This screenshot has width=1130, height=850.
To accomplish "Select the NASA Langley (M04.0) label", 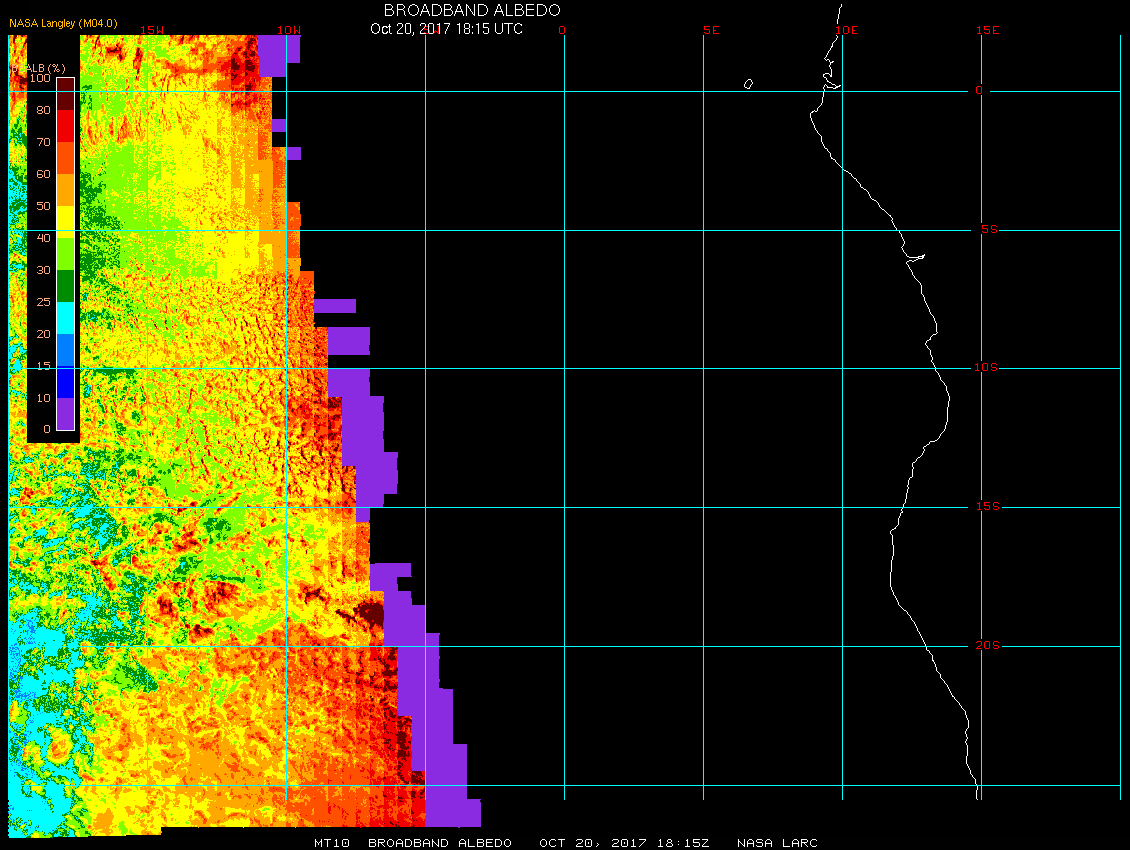I will click(63, 23).
